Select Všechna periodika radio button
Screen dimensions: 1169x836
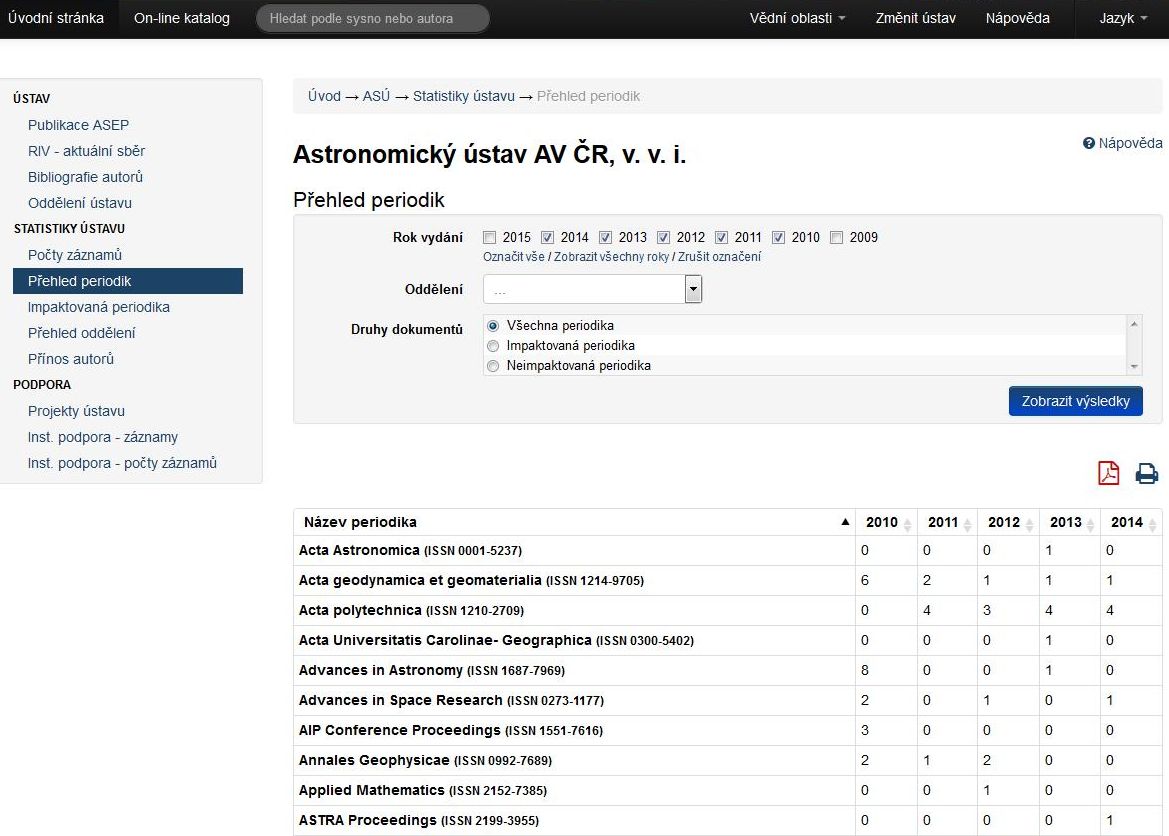coord(493,326)
